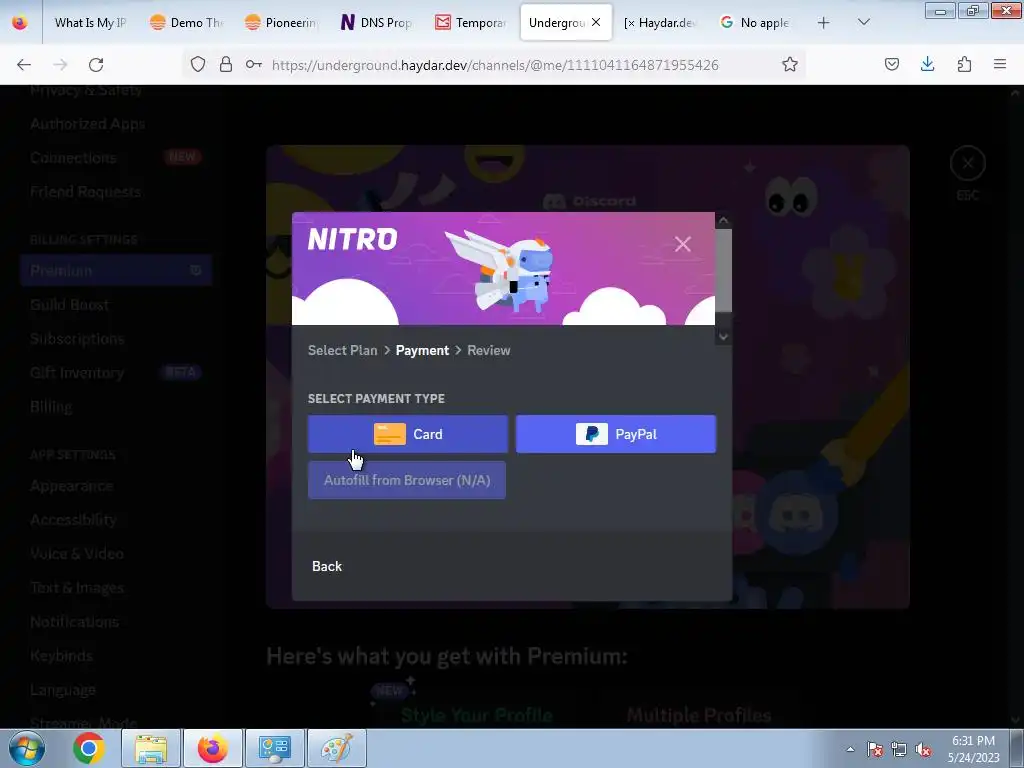Screen dimensions: 1024x768
Task: Open Gift Inventory settings
Action: pos(76,372)
